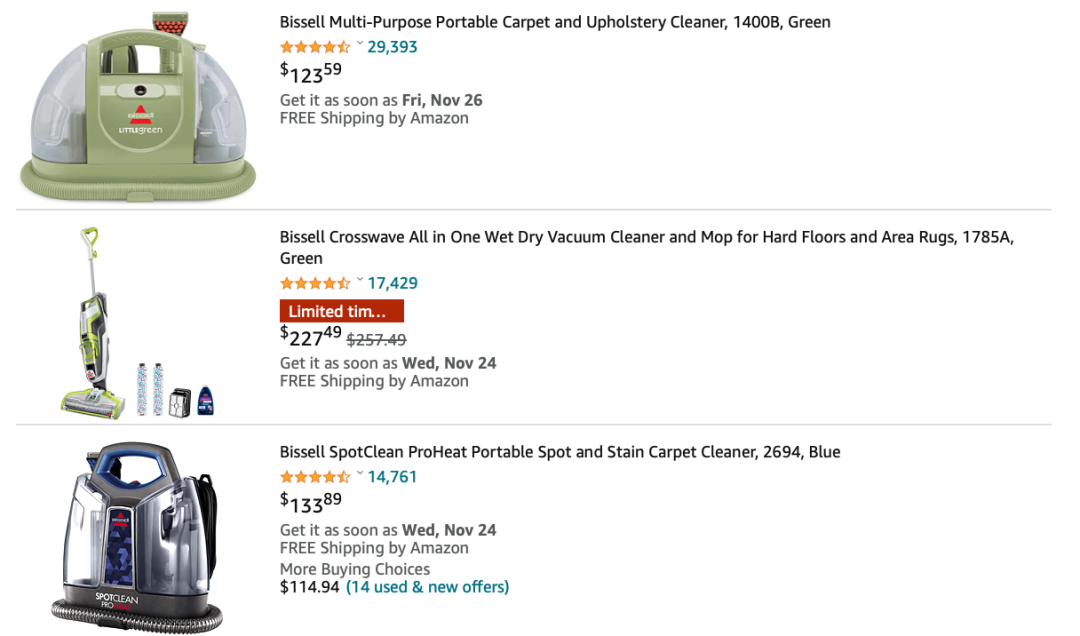
Task: Click star rating of Bissell Multi-Purpose cleaner
Action: (315, 47)
